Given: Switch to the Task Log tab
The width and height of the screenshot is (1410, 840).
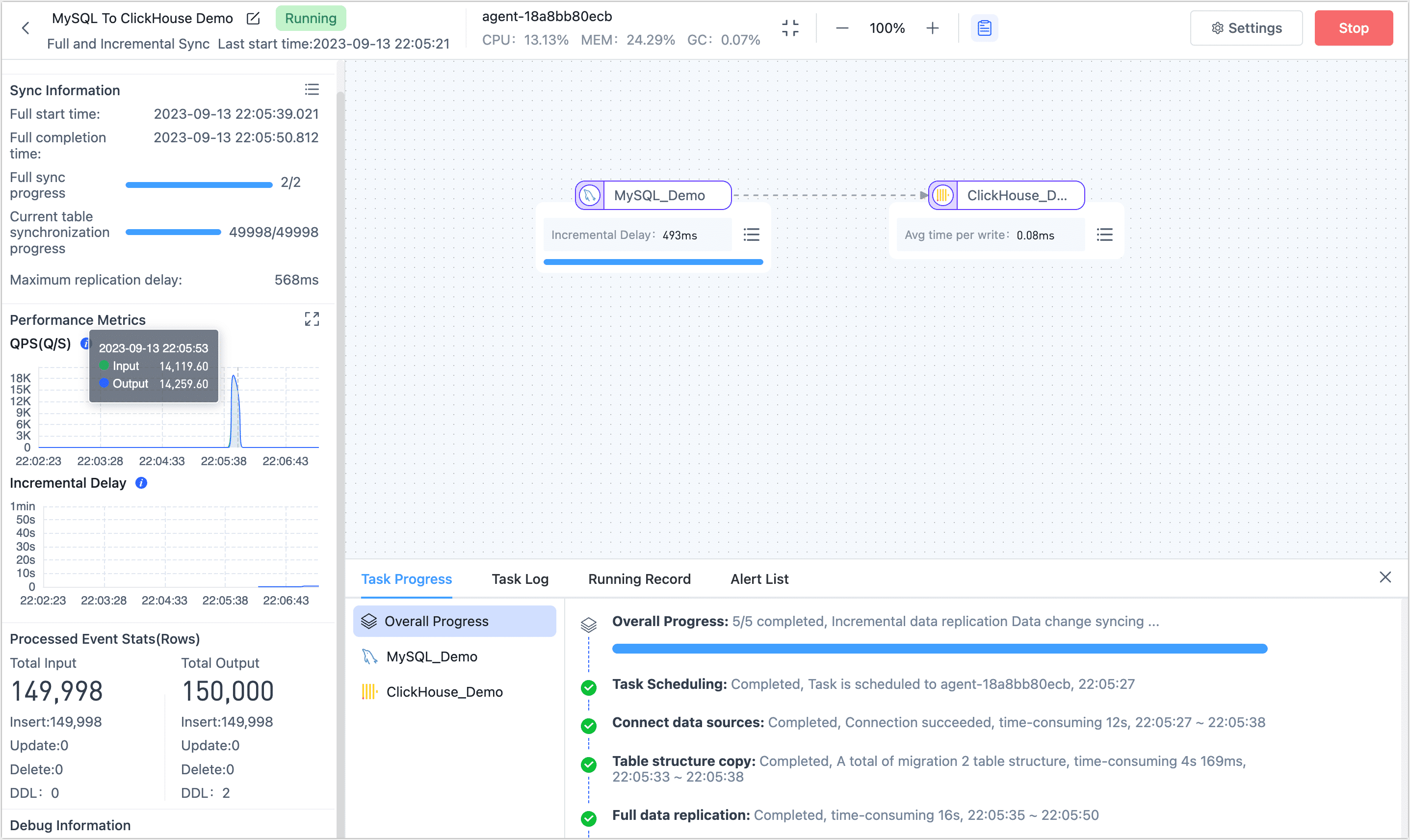Looking at the screenshot, I should (x=520, y=578).
